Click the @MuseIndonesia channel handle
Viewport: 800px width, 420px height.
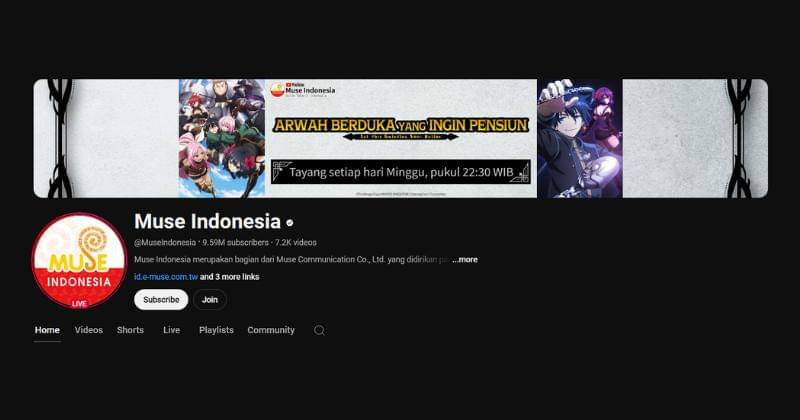(x=165, y=242)
